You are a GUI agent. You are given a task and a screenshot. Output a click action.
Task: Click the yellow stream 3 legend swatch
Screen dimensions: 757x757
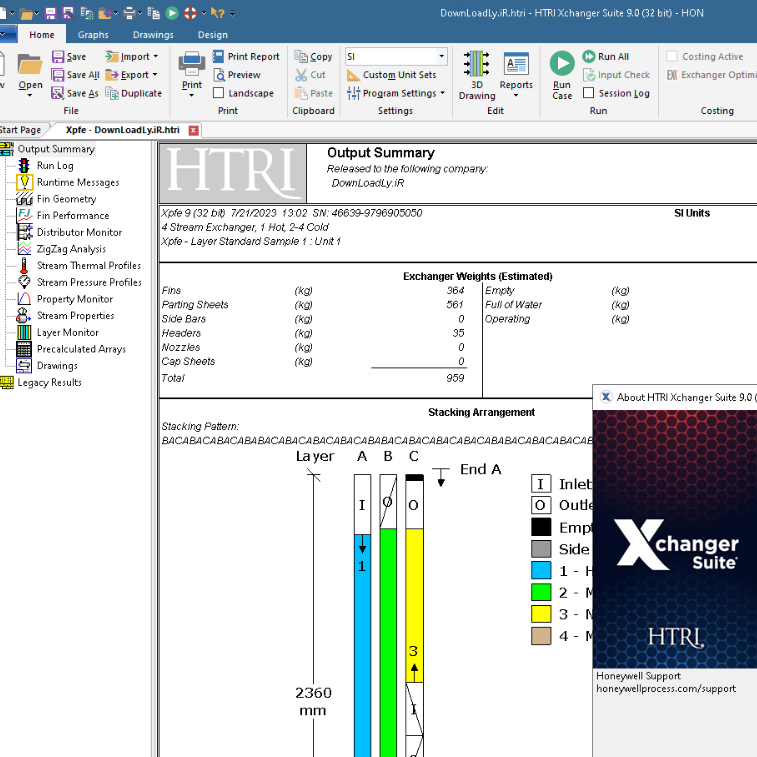click(x=541, y=614)
